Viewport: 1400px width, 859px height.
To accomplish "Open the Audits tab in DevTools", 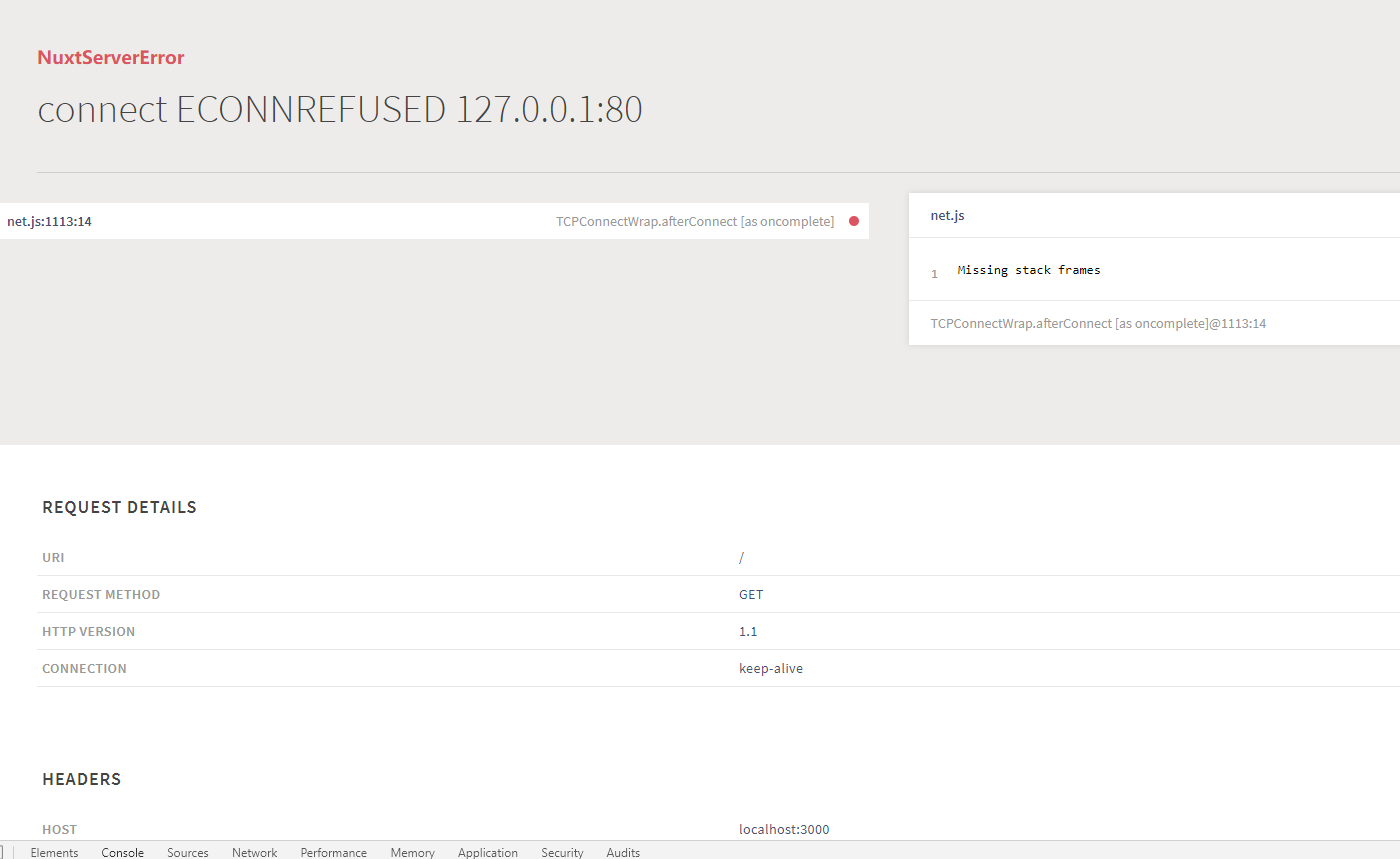I will coord(623,852).
